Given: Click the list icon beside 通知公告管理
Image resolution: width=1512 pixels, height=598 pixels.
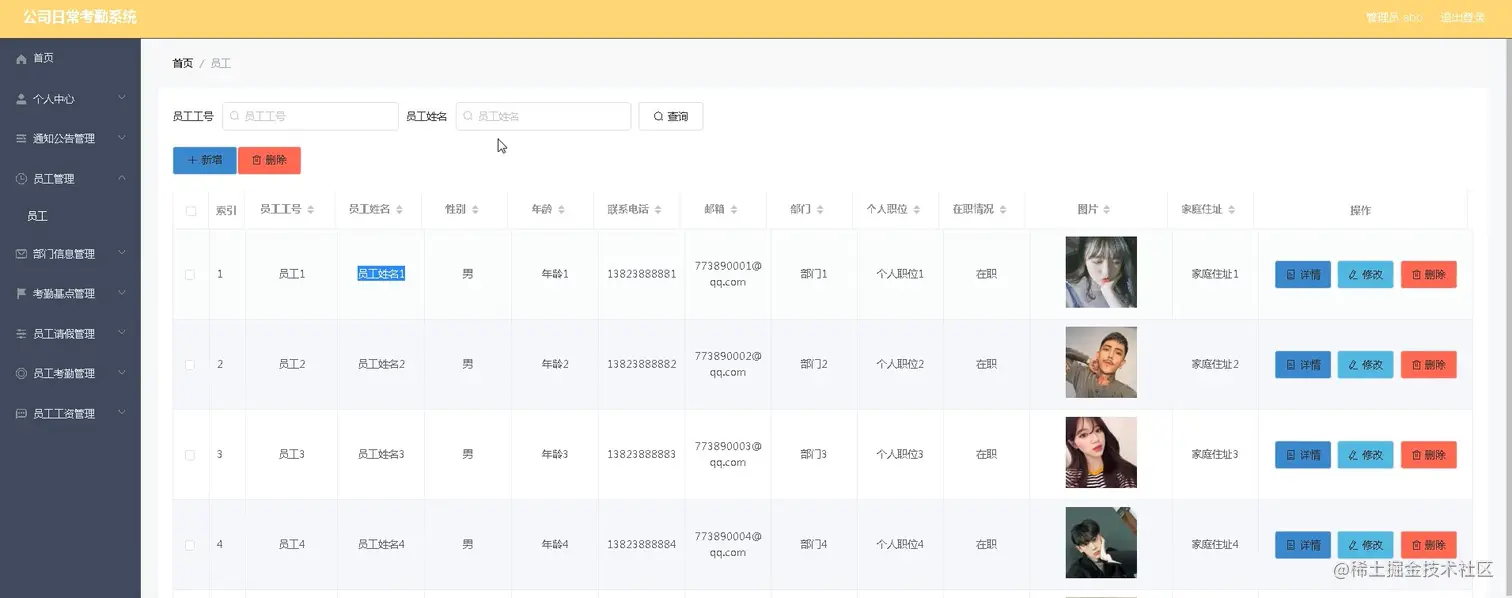Looking at the screenshot, I should click(21, 139).
